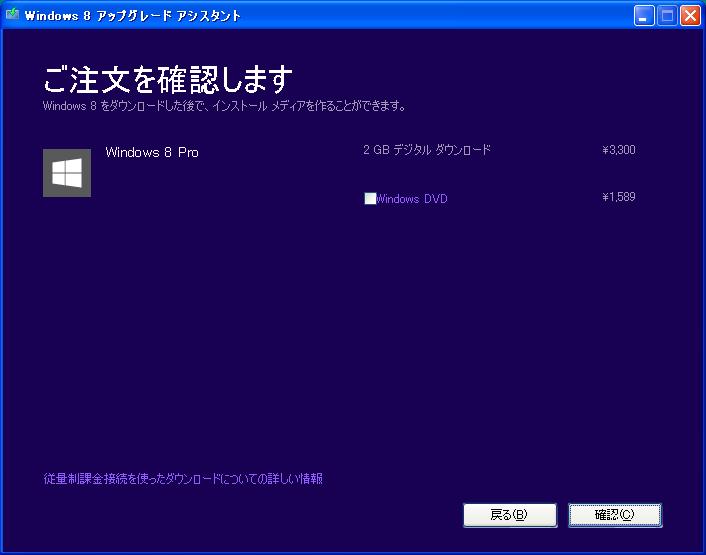
Task: Click the 2 GB デジタル ダウンロード text
Action: 427,150
